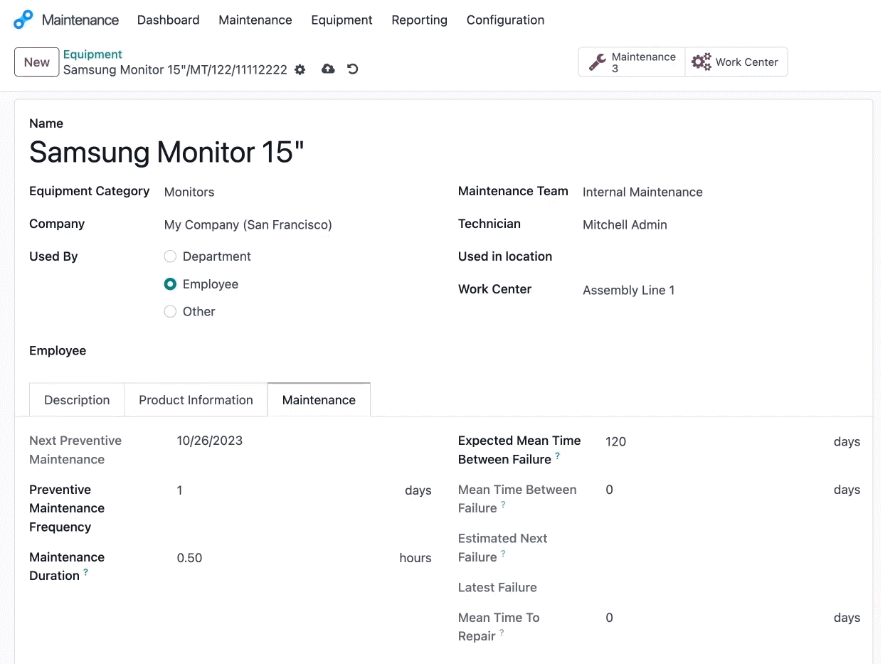Click the empty Used in location field
Viewport: 881px width, 664px height.
pyautogui.click(x=721, y=257)
